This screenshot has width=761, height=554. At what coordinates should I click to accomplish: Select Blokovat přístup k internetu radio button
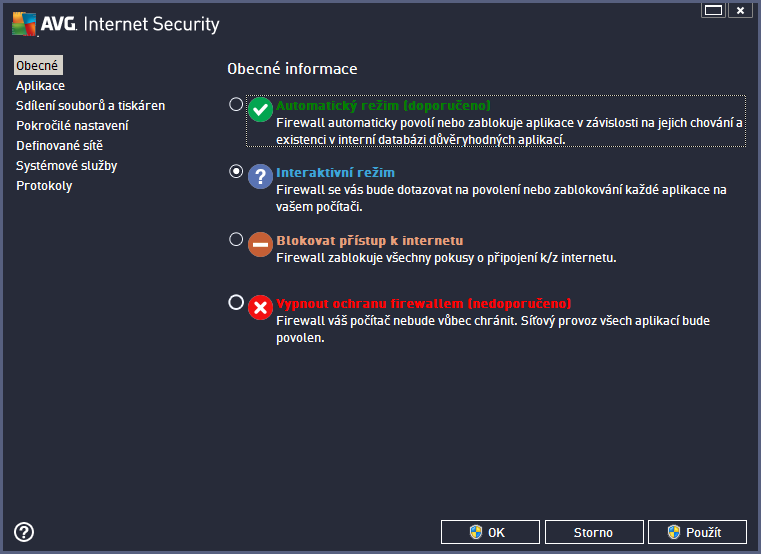click(x=236, y=240)
